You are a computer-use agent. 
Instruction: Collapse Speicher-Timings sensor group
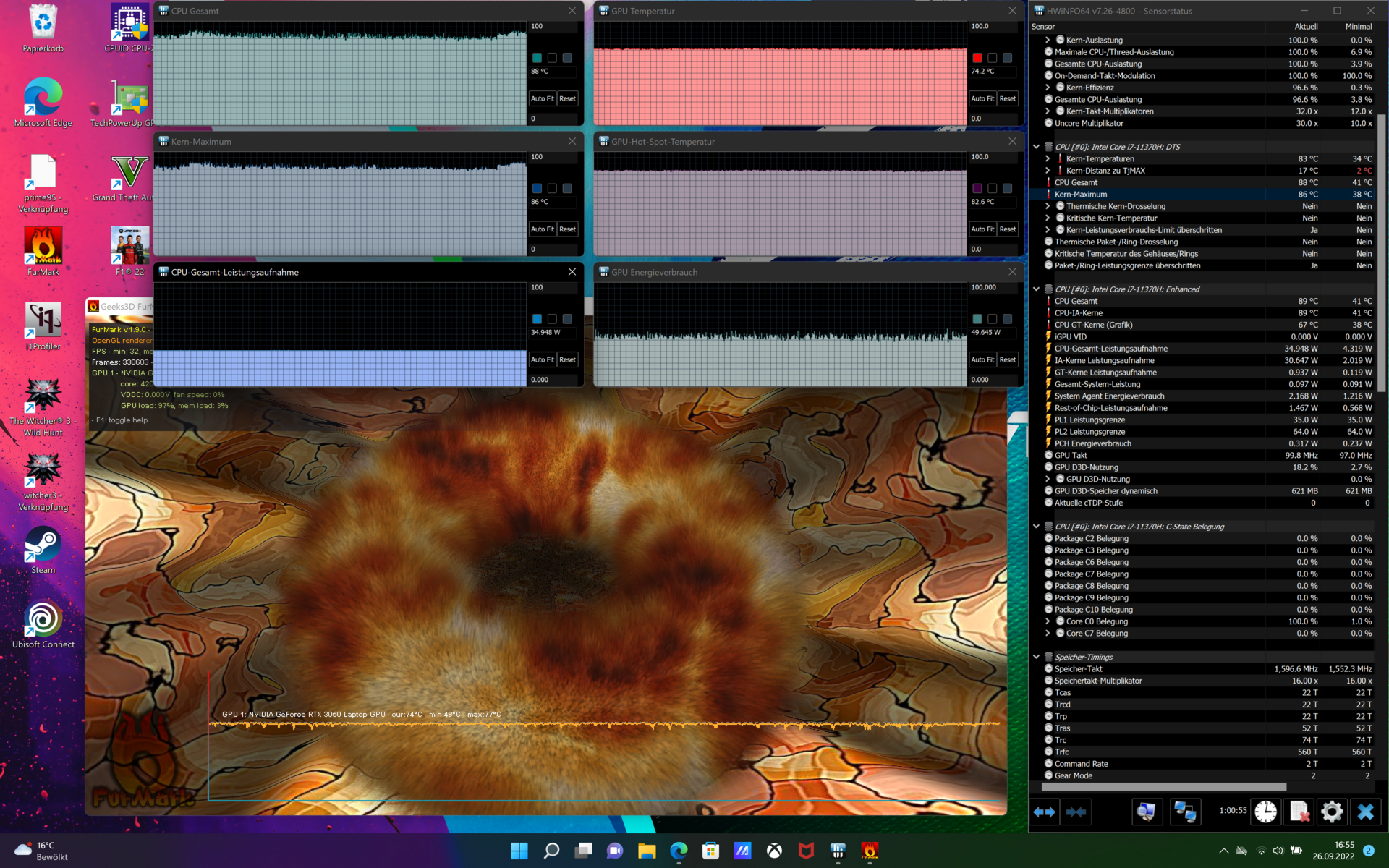point(1036,657)
